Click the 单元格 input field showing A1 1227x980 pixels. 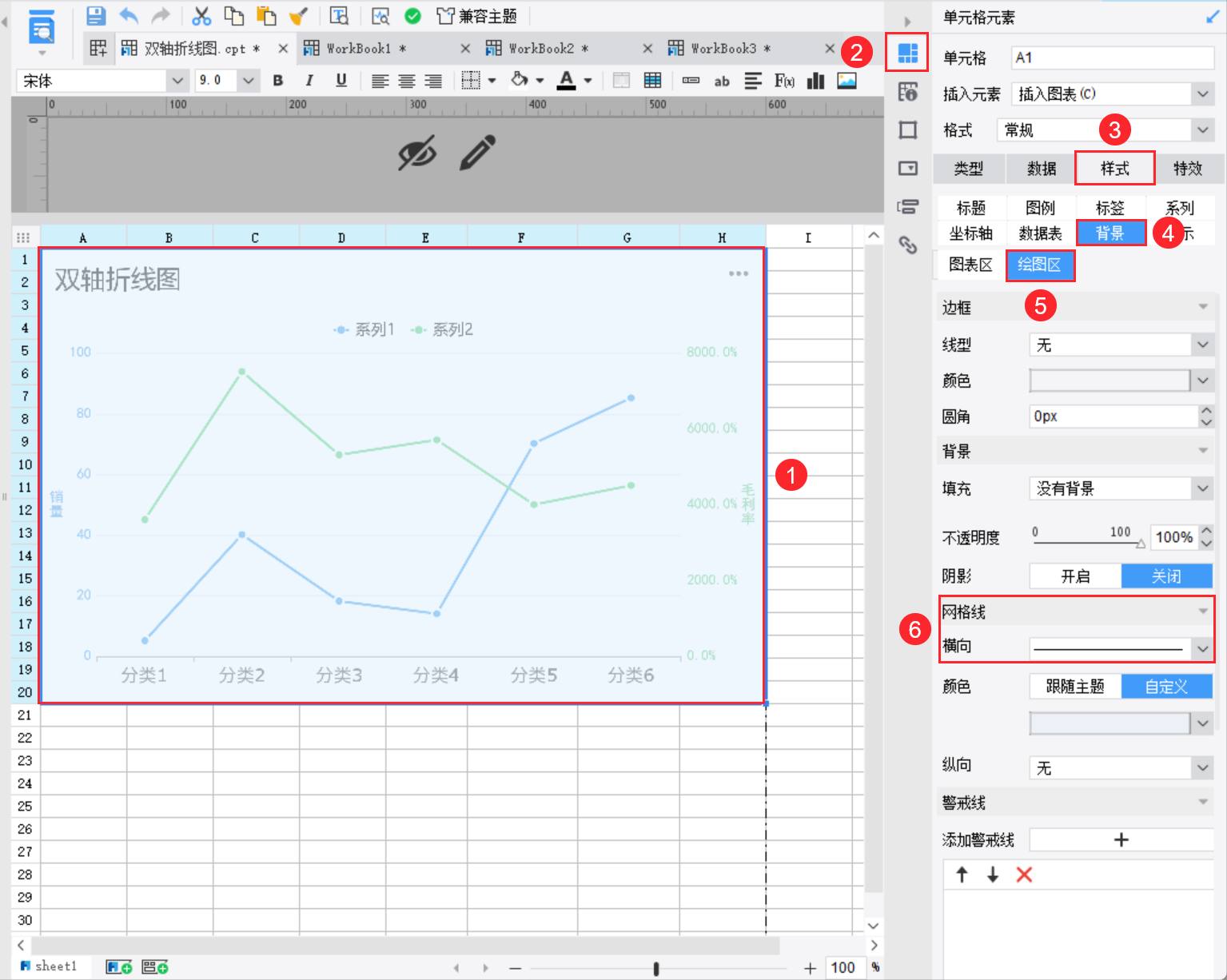pos(1113,58)
